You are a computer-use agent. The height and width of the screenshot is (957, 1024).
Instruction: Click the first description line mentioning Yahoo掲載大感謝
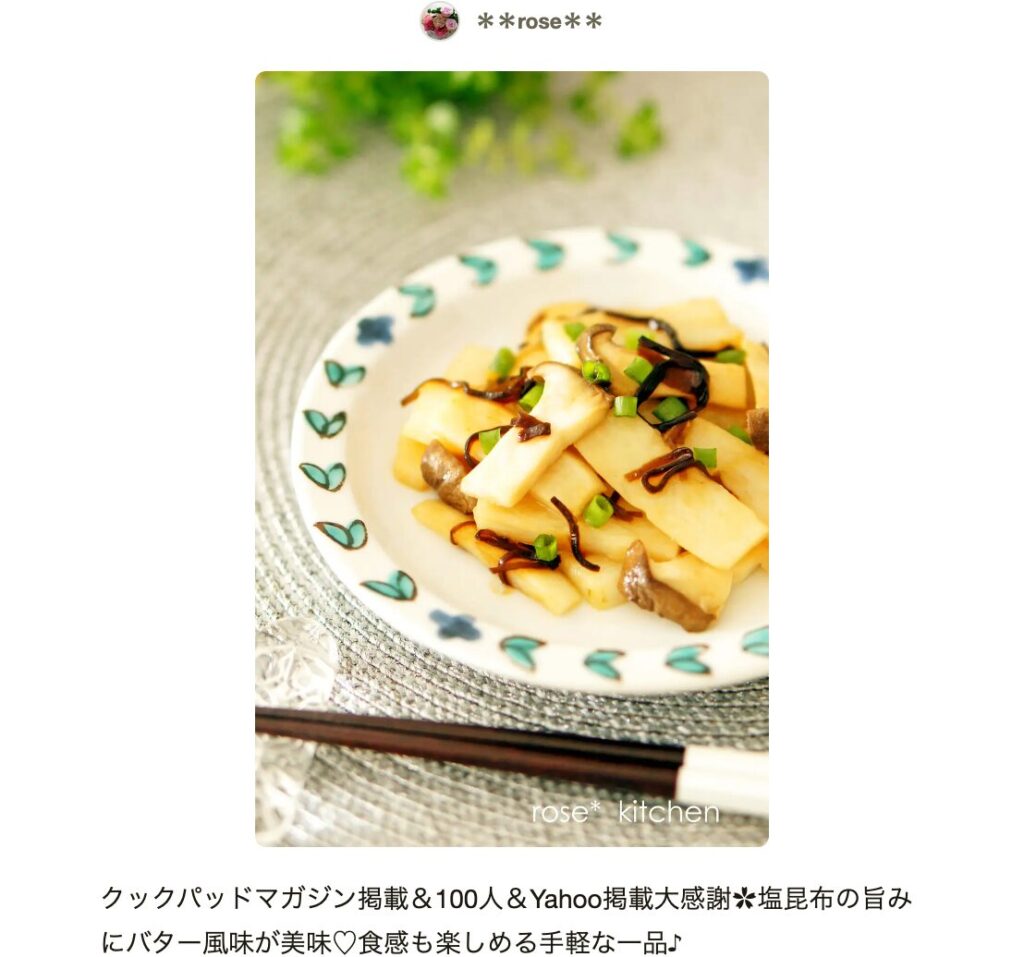coord(507,900)
